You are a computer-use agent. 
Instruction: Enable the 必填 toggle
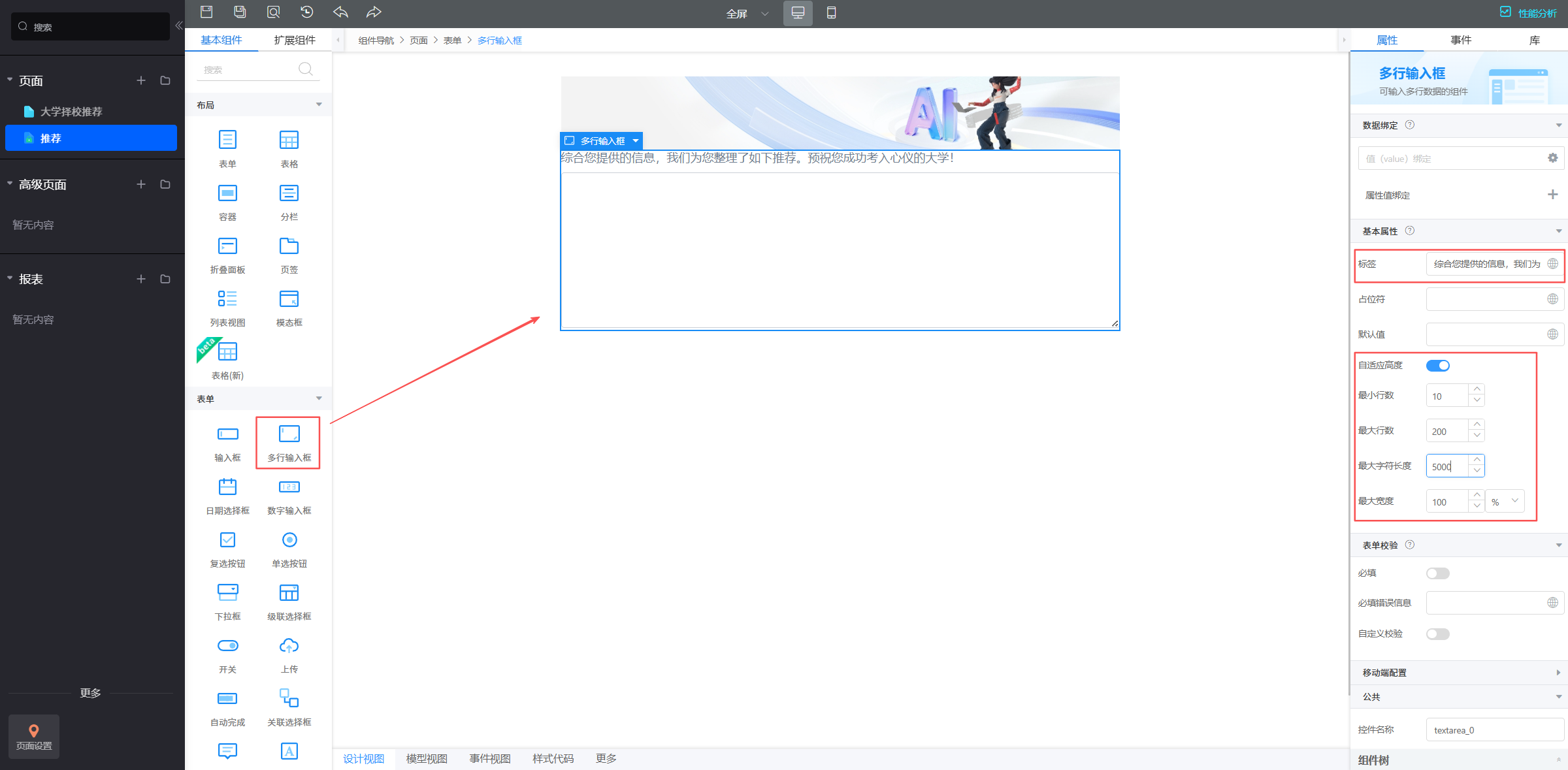pyautogui.click(x=1437, y=573)
